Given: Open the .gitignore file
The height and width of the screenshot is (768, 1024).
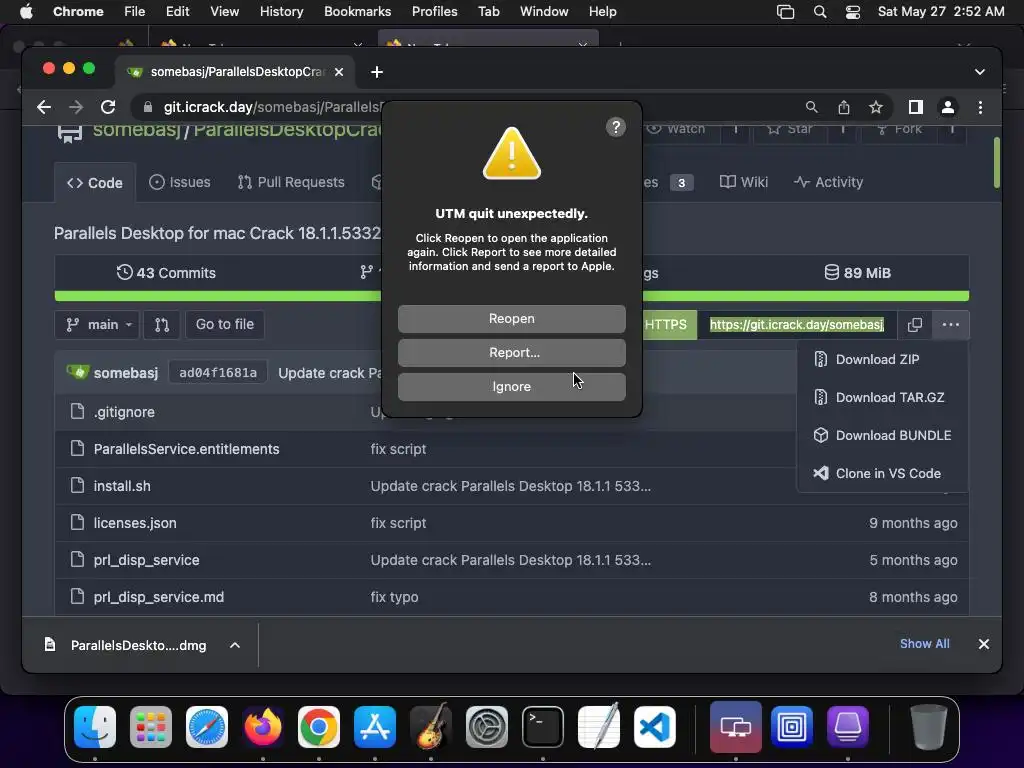Looking at the screenshot, I should pyautogui.click(x=124, y=412).
